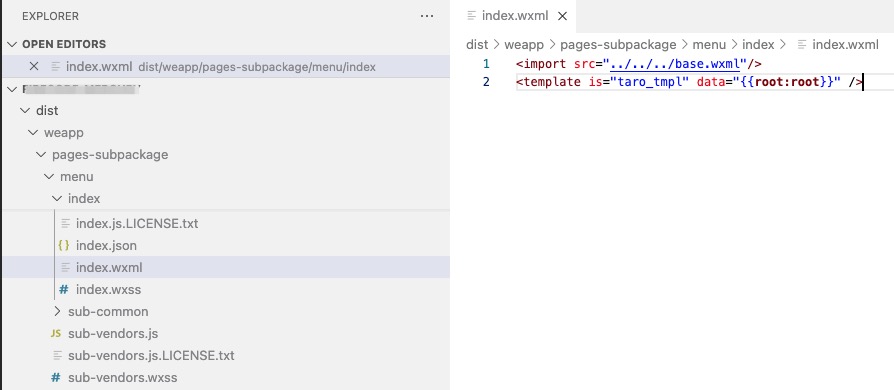Viewport: 894px width, 390px height.
Task: Collapse the pages-subpackage folder
Action: pyautogui.click(x=40, y=155)
